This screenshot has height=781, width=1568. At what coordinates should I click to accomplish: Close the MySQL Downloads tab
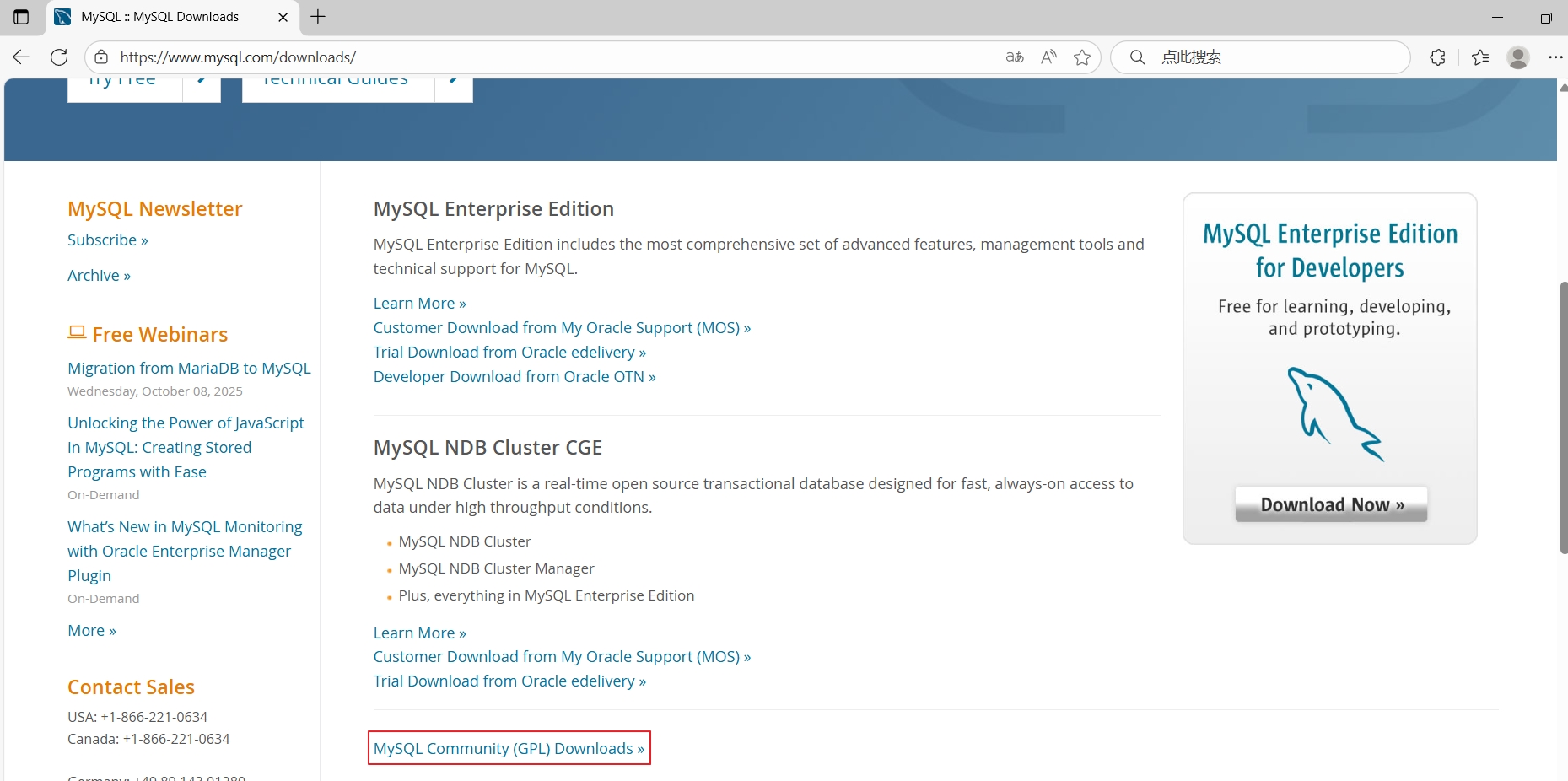(283, 17)
